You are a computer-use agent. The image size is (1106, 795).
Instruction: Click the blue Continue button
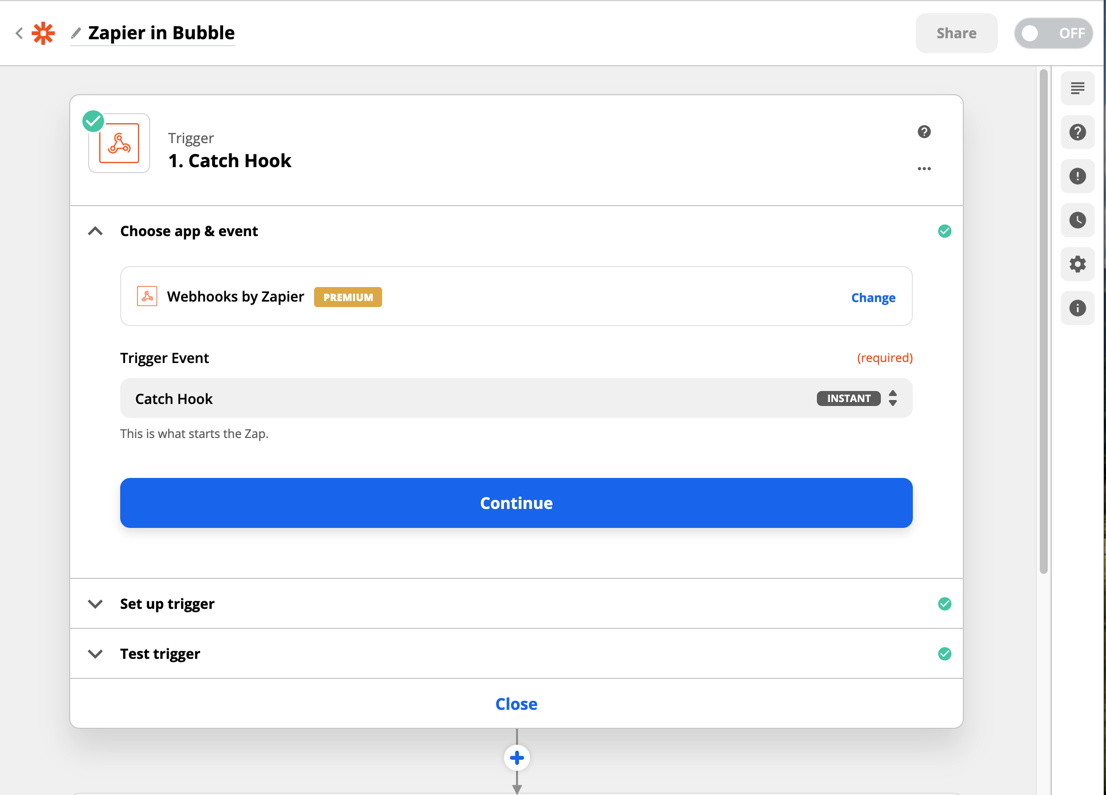coord(516,503)
